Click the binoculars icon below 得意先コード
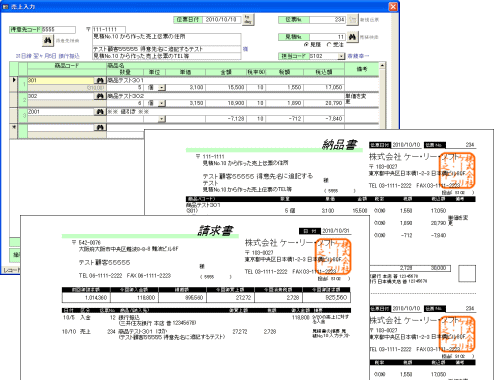 coord(48,41)
